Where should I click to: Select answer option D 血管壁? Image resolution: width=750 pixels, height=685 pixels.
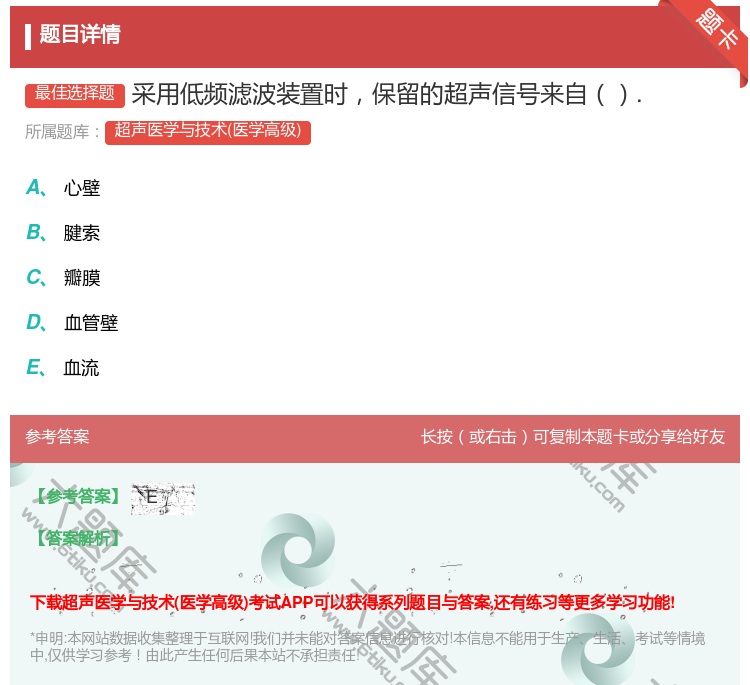(72, 322)
